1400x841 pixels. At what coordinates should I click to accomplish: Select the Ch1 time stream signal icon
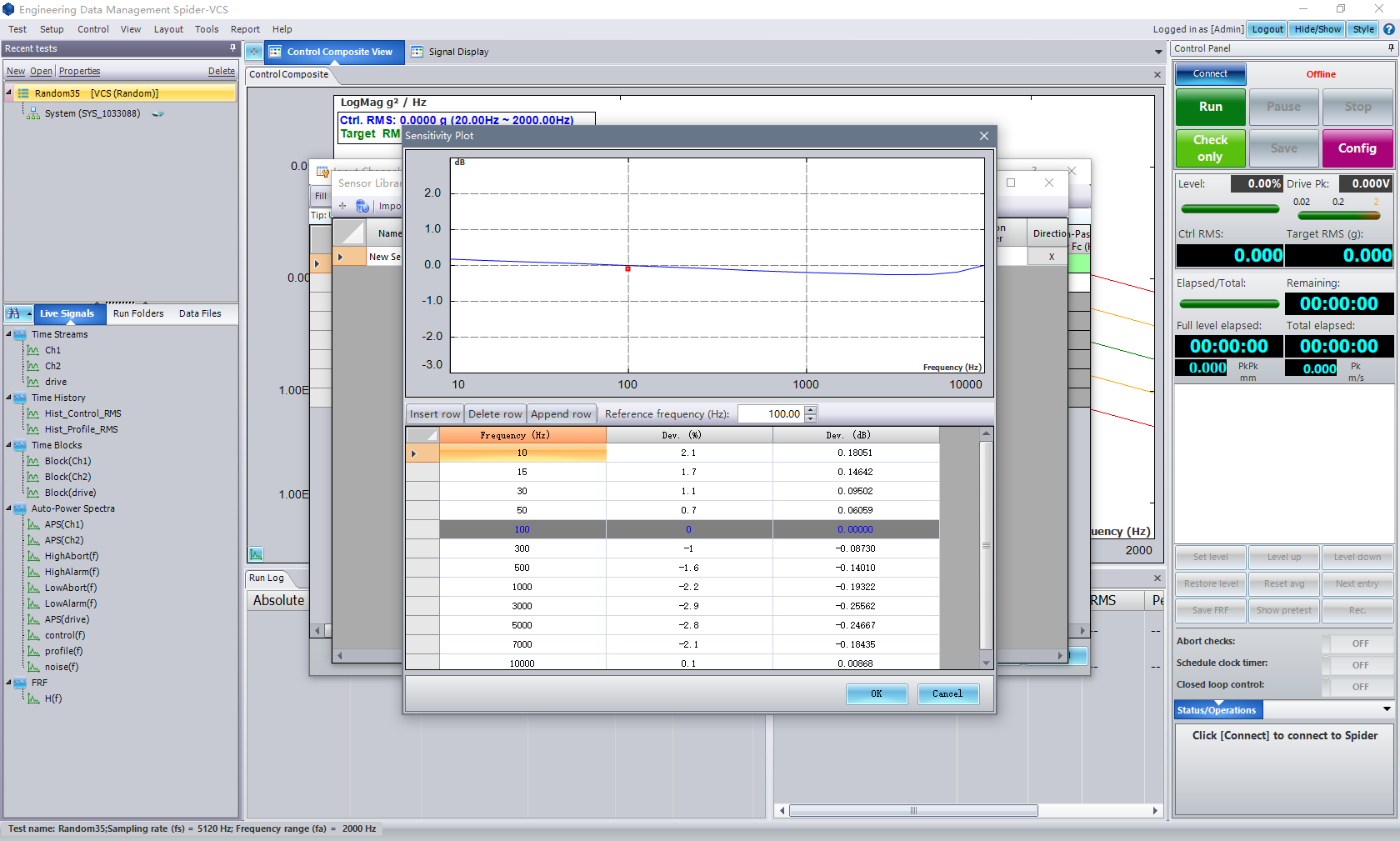33,350
